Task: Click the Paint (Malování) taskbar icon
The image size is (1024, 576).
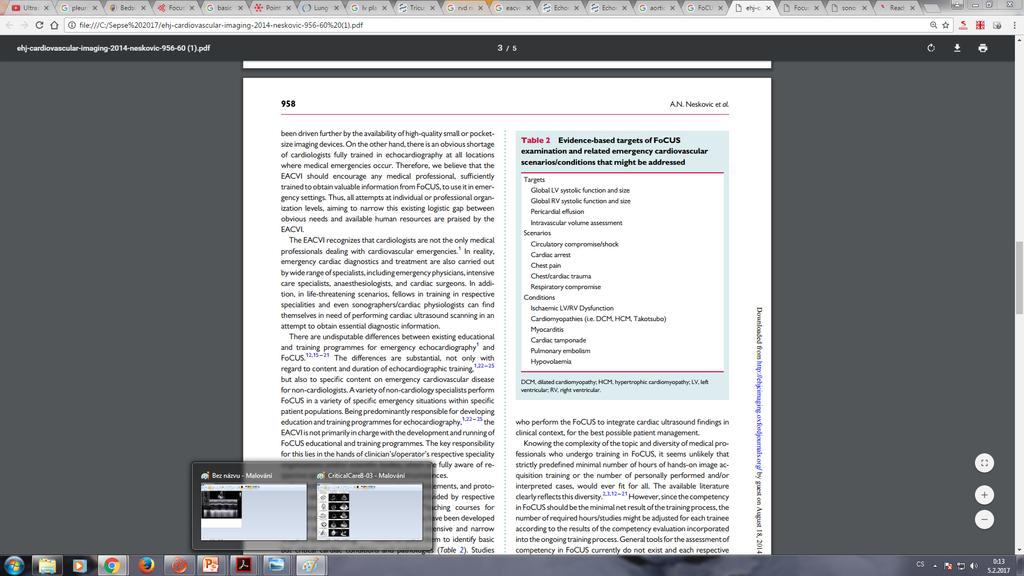Action: point(310,565)
